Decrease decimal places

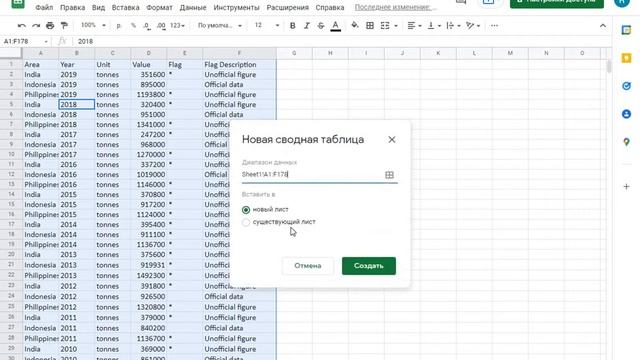click(x=147, y=26)
